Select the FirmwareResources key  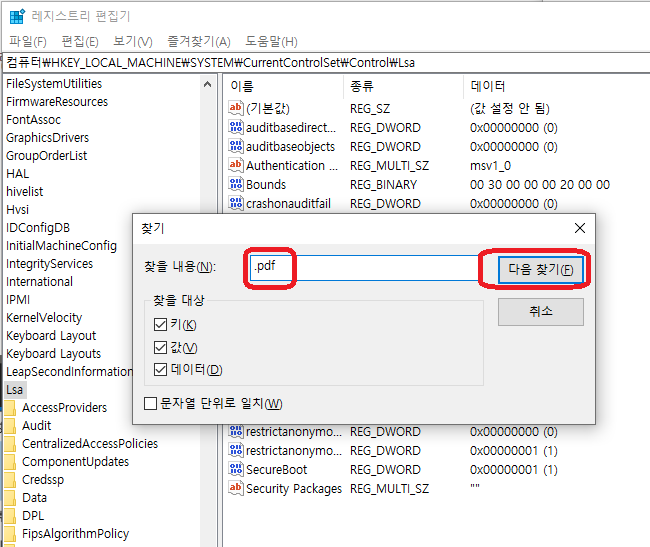pyautogui.click(x=57, y=102)
